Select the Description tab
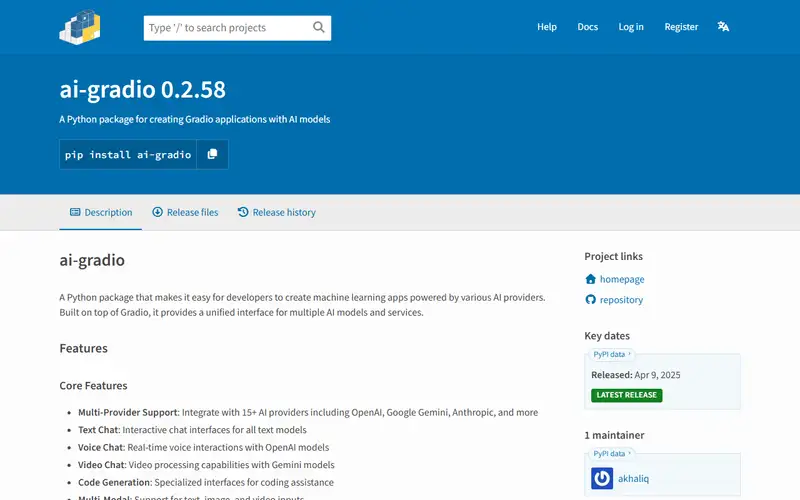Viewport: 800px width, 500px height. click(x=101, y=212)
